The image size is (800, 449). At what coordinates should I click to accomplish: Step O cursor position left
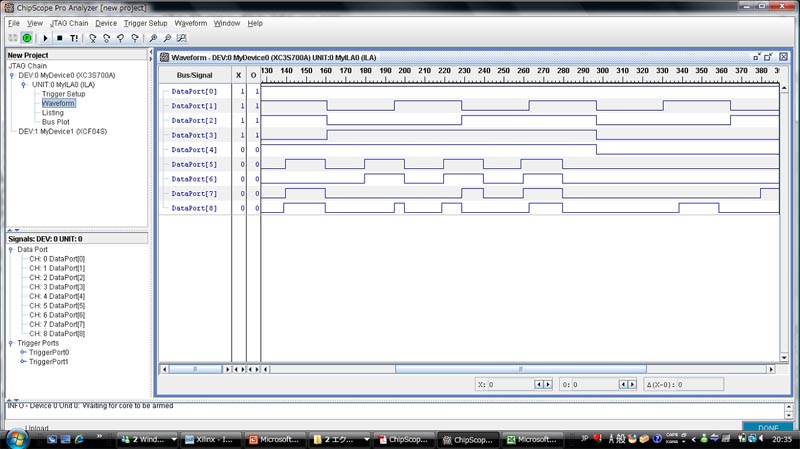point(623,384)
